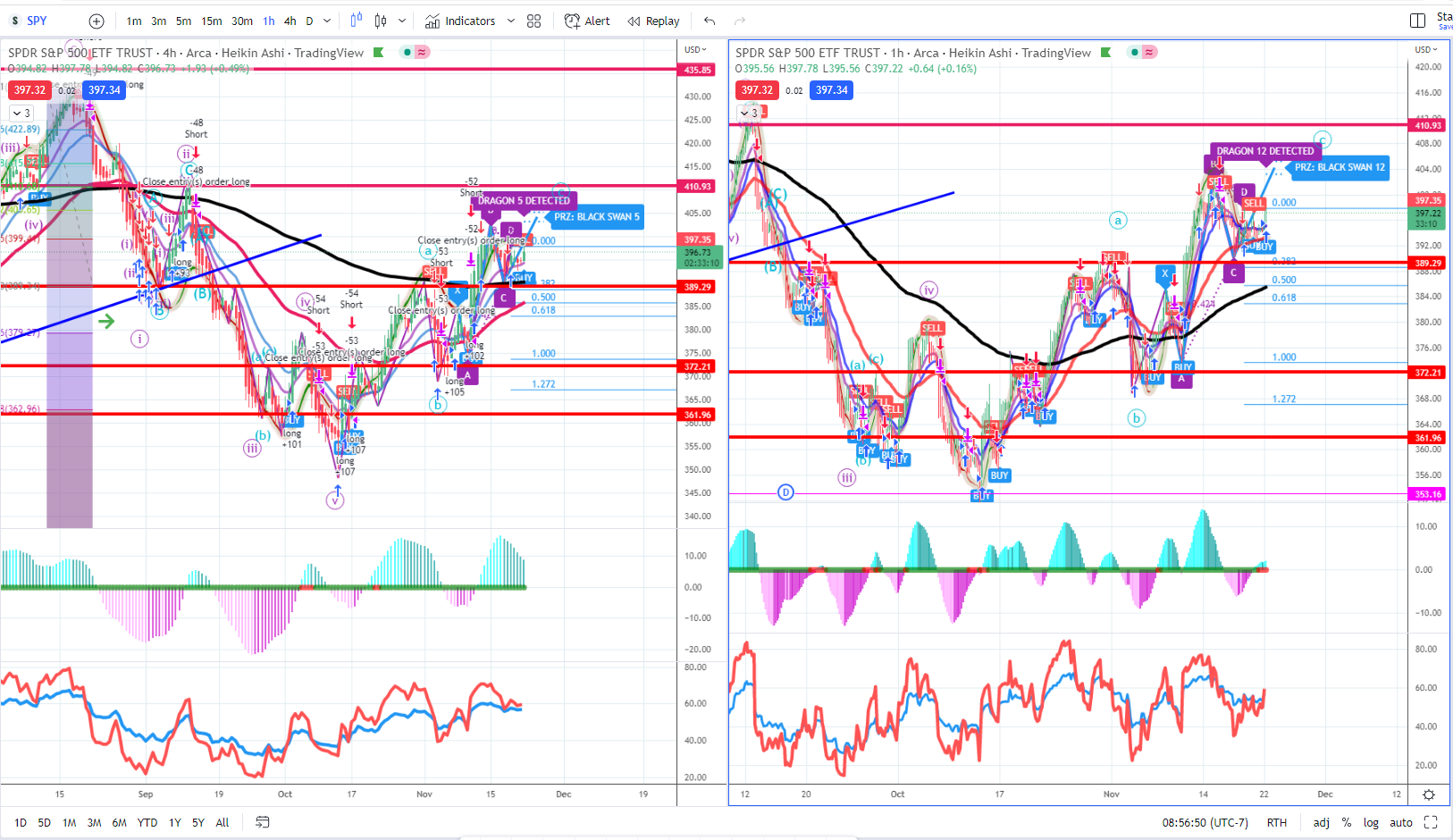Select the 3M date range
Image resolution: width=1453 pixels, height=840 pixels.
pyautogui.click(x=94, y=823)
